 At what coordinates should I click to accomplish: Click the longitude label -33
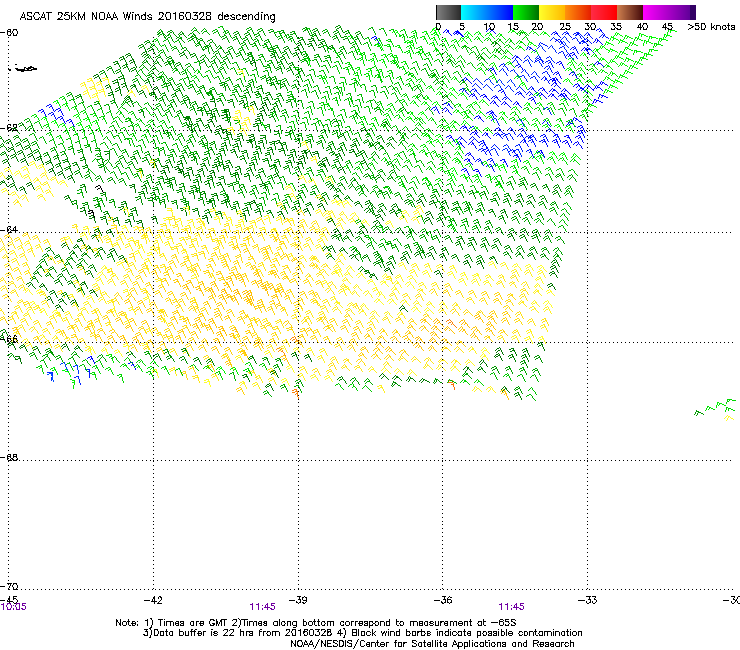click(587, 600)
